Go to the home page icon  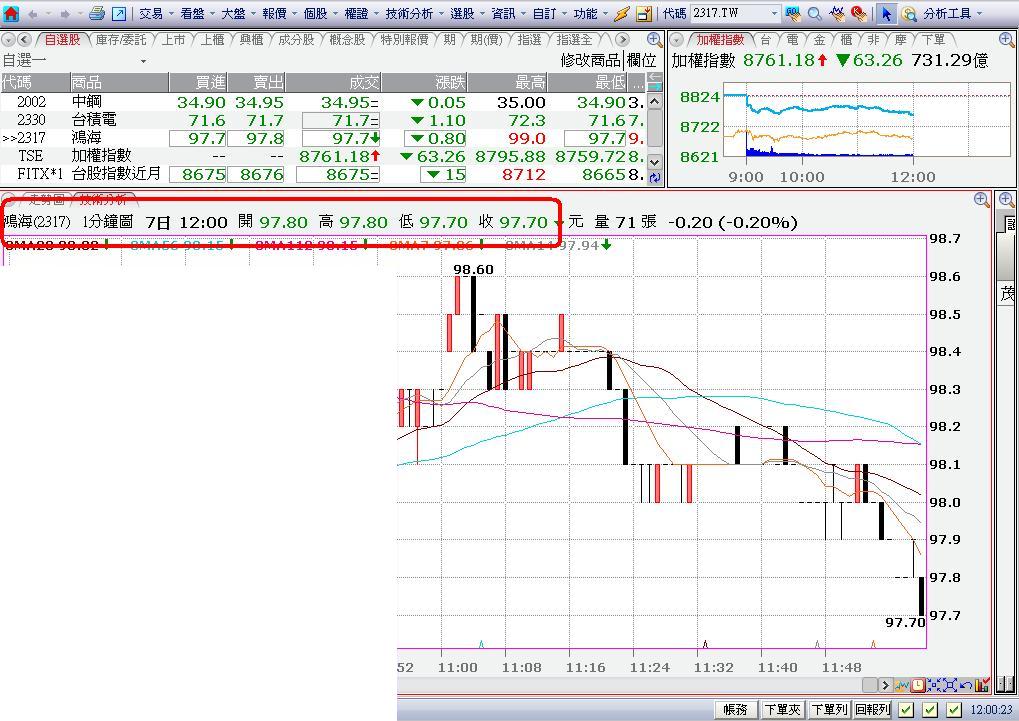tap(11, 13)
